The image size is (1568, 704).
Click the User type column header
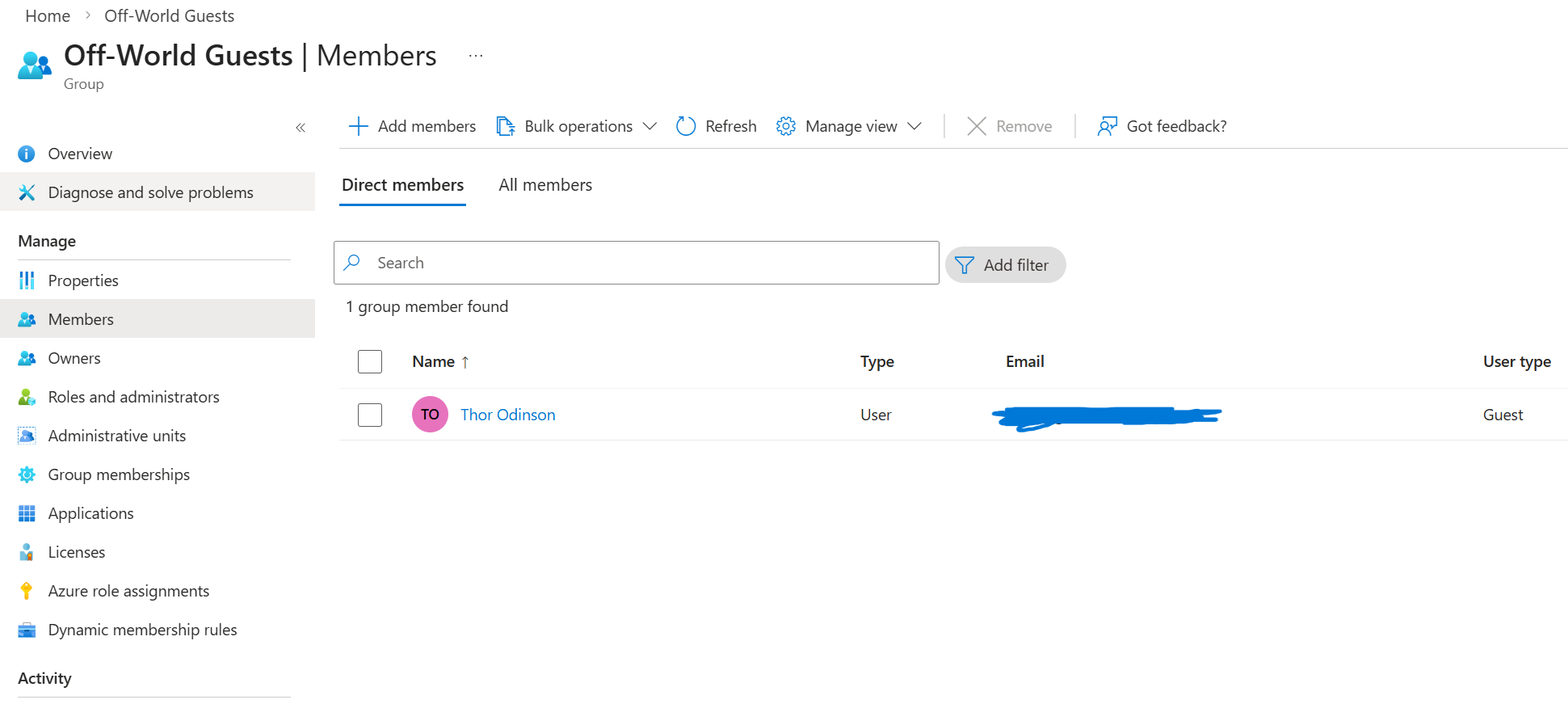click(1517, 362)
